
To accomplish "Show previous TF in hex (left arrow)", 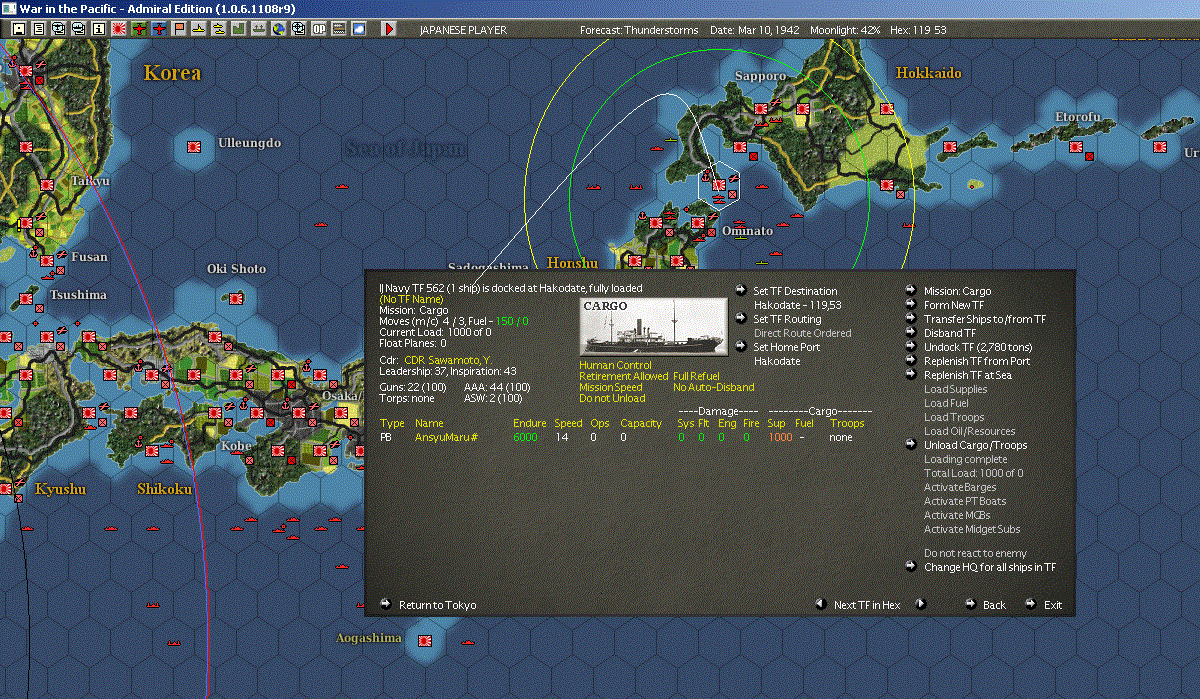I will pos(820,604).
